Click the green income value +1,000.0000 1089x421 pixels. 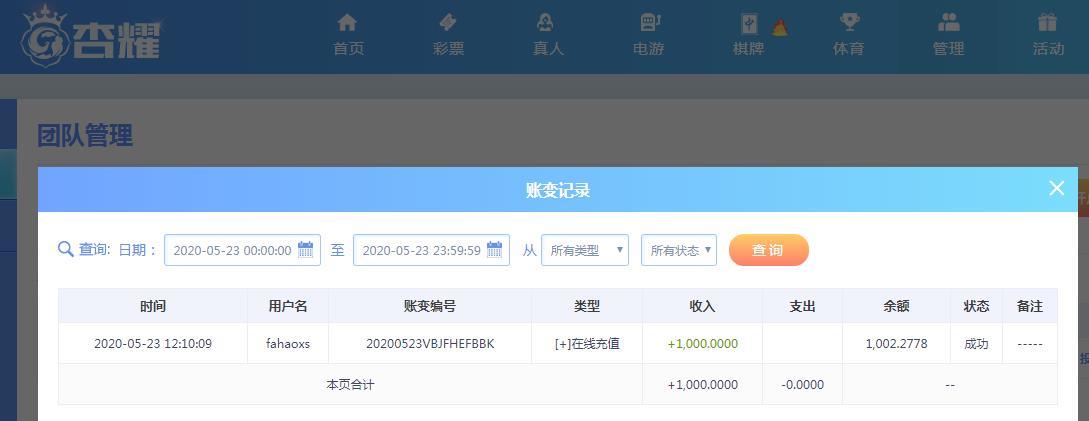tap(703, 343)
